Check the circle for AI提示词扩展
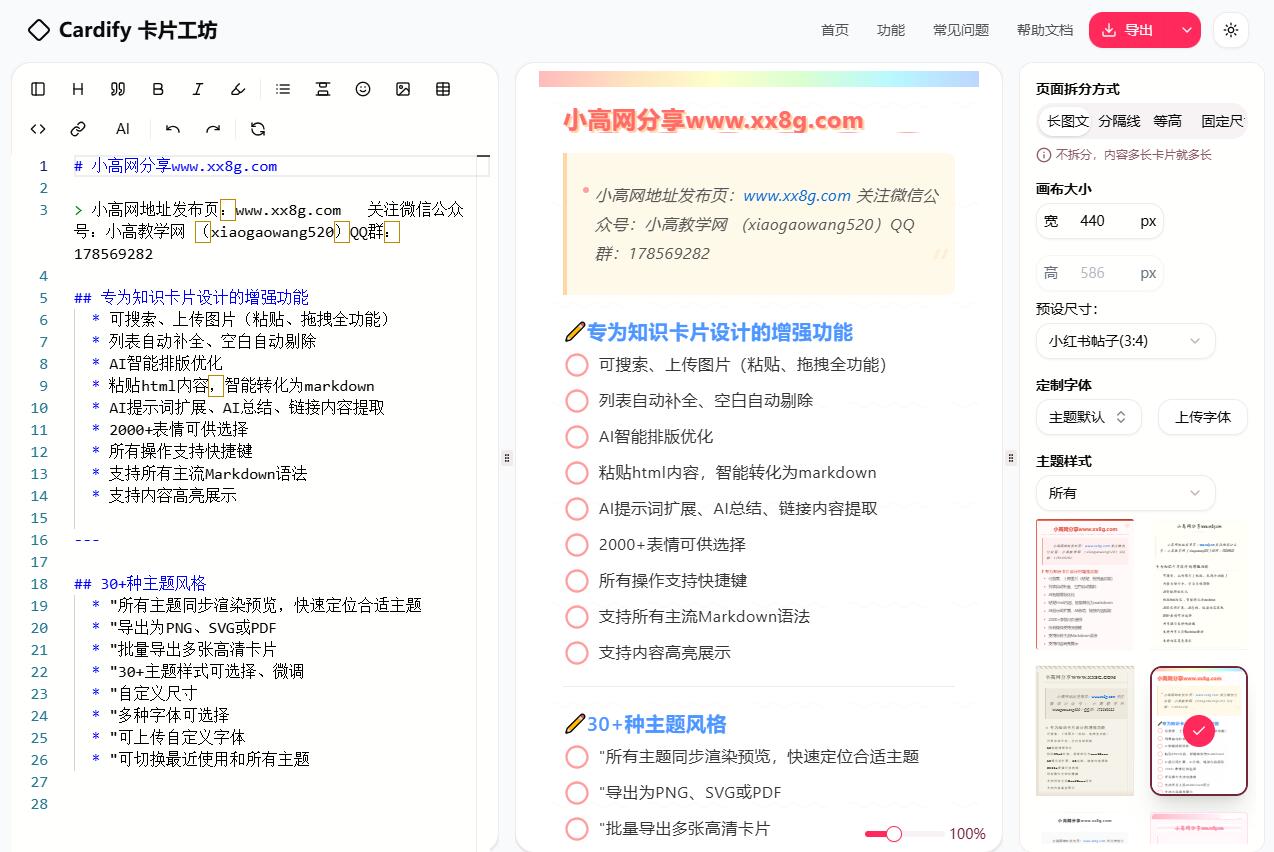The height and width of the screenshot is (852, 1274). 577,509
